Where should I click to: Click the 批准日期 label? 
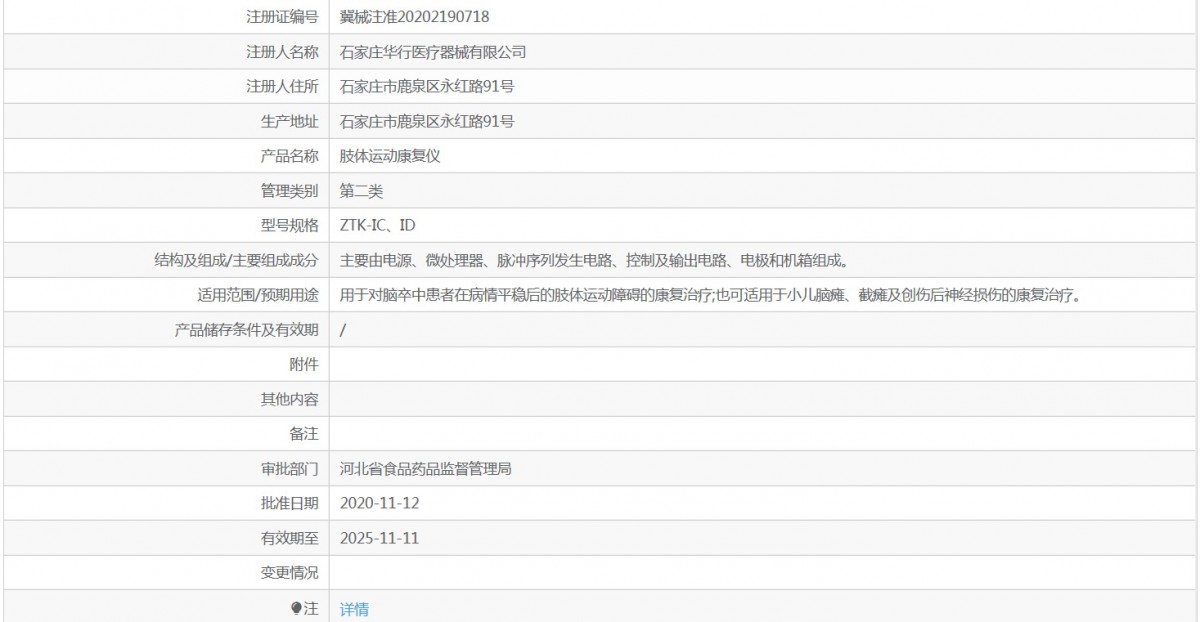pyautogui.click(x=289, y=504)
